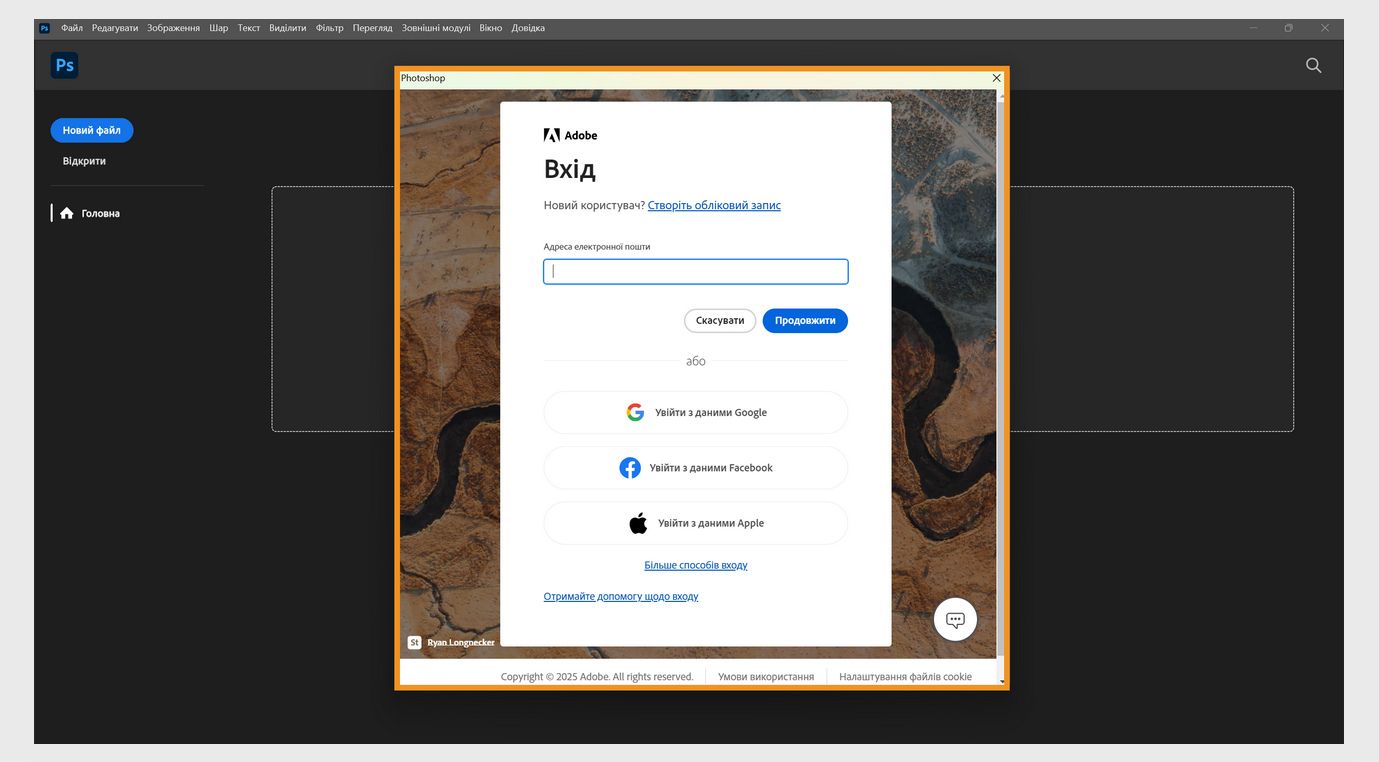The width and height of the screenshot is (1379, 762).
Task: Open the Умови використання footer link
Action: point(766,677)
